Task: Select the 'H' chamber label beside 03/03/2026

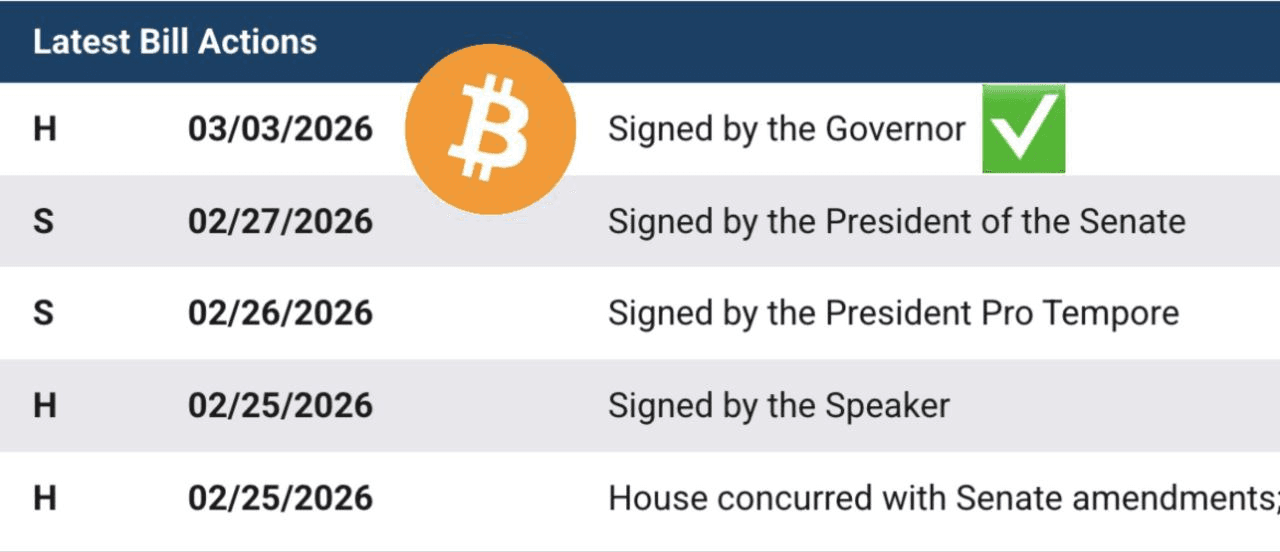Action: (x=44, y=129)
